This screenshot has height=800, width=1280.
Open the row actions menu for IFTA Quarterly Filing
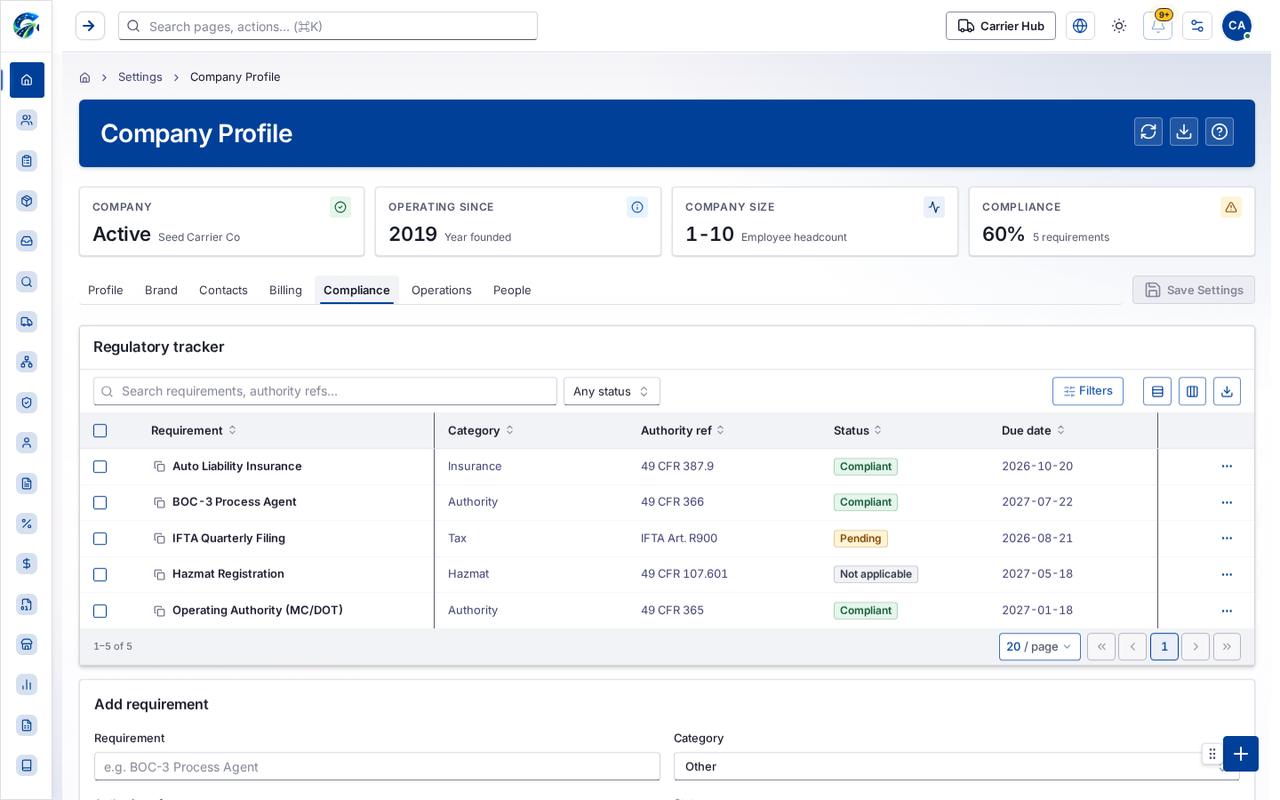point(1227,539)
